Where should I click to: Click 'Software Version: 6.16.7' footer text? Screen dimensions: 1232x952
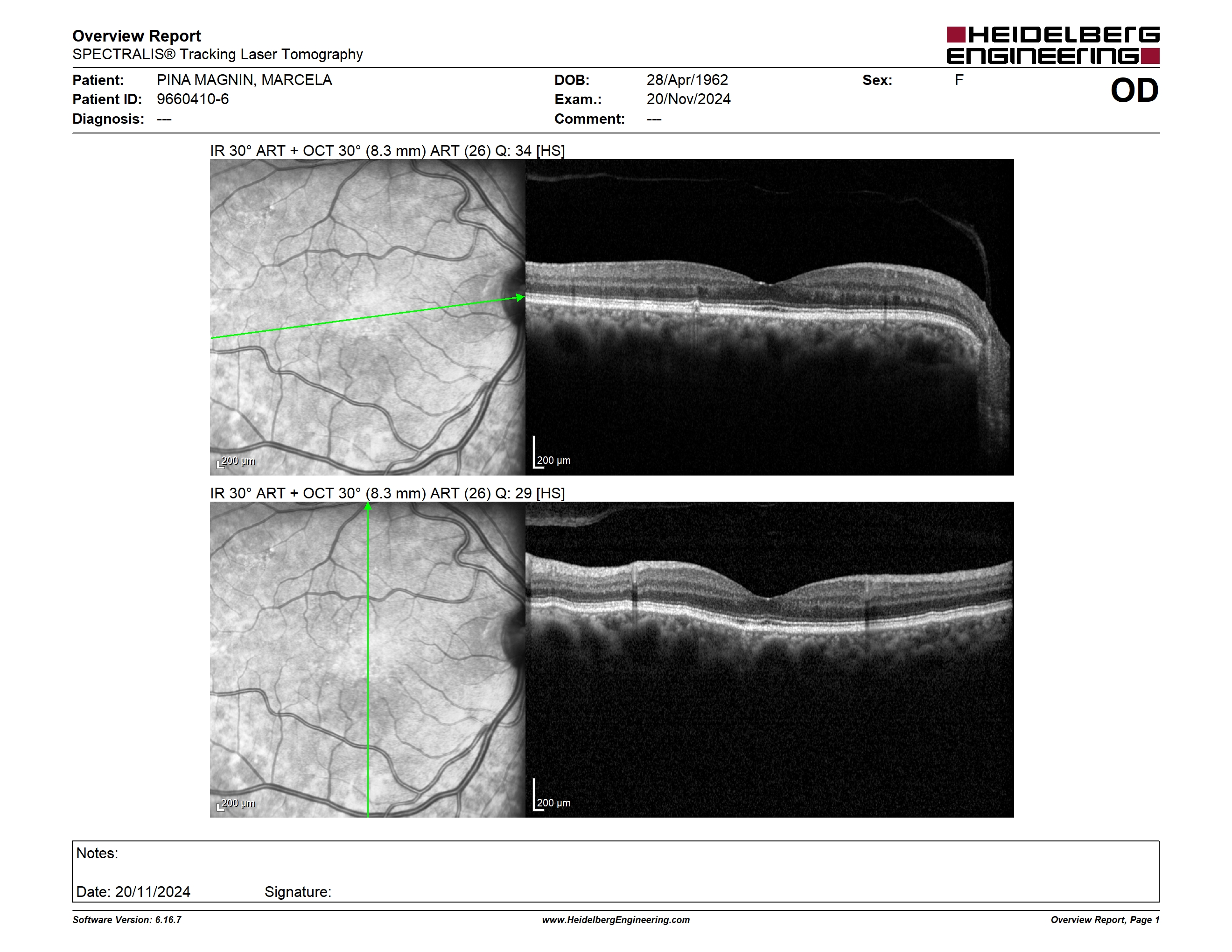[x=127, y=920]
